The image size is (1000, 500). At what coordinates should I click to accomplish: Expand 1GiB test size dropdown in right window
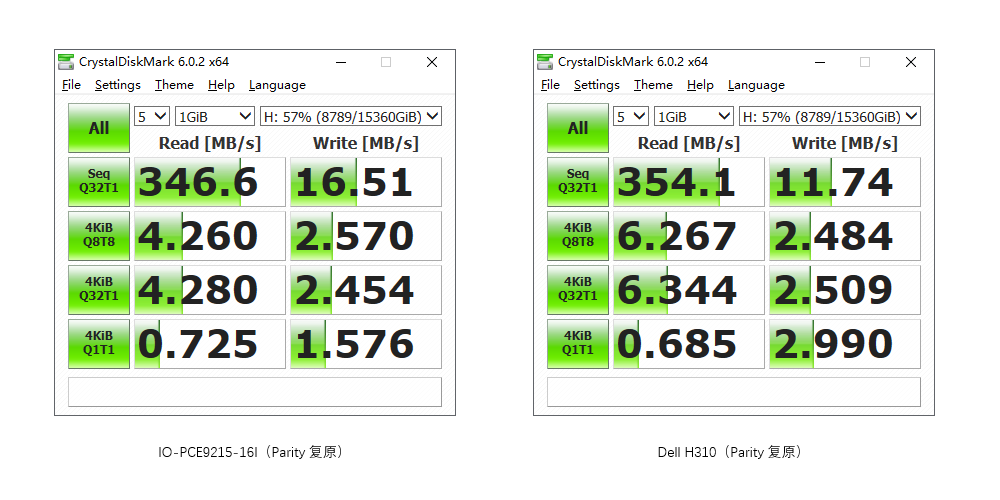pyautogui.click(x=694, y=117)
